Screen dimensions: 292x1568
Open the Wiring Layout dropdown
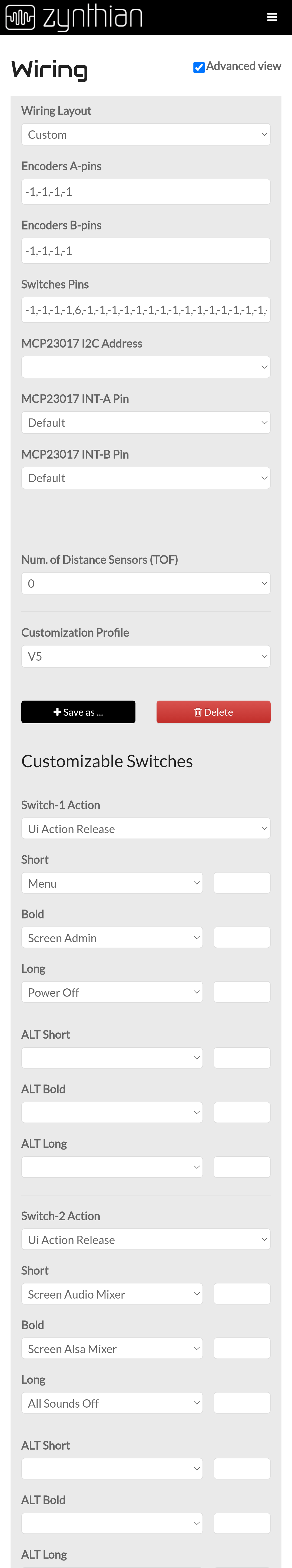(146, 134)
